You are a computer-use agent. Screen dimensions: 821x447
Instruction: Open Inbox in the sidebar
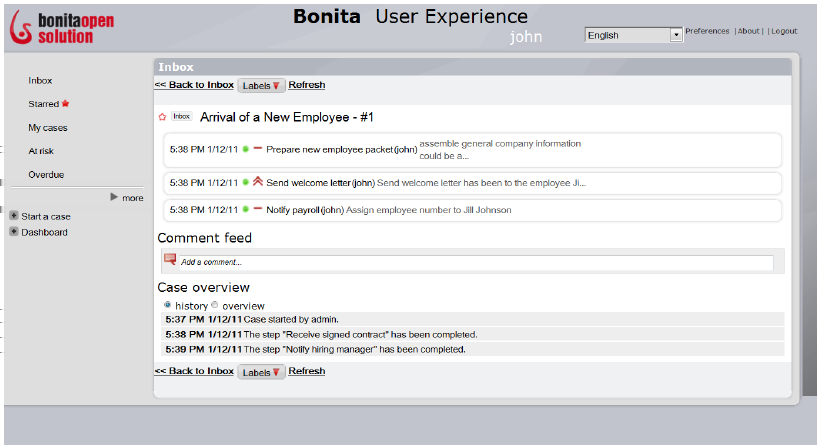pos(40,81)
